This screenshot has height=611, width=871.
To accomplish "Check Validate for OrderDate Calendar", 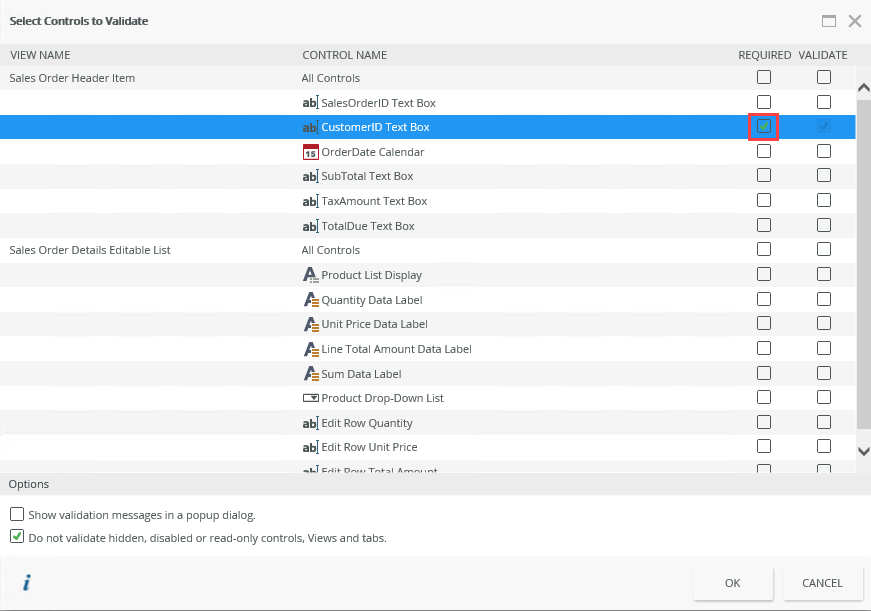I will [x=824, y=152].
